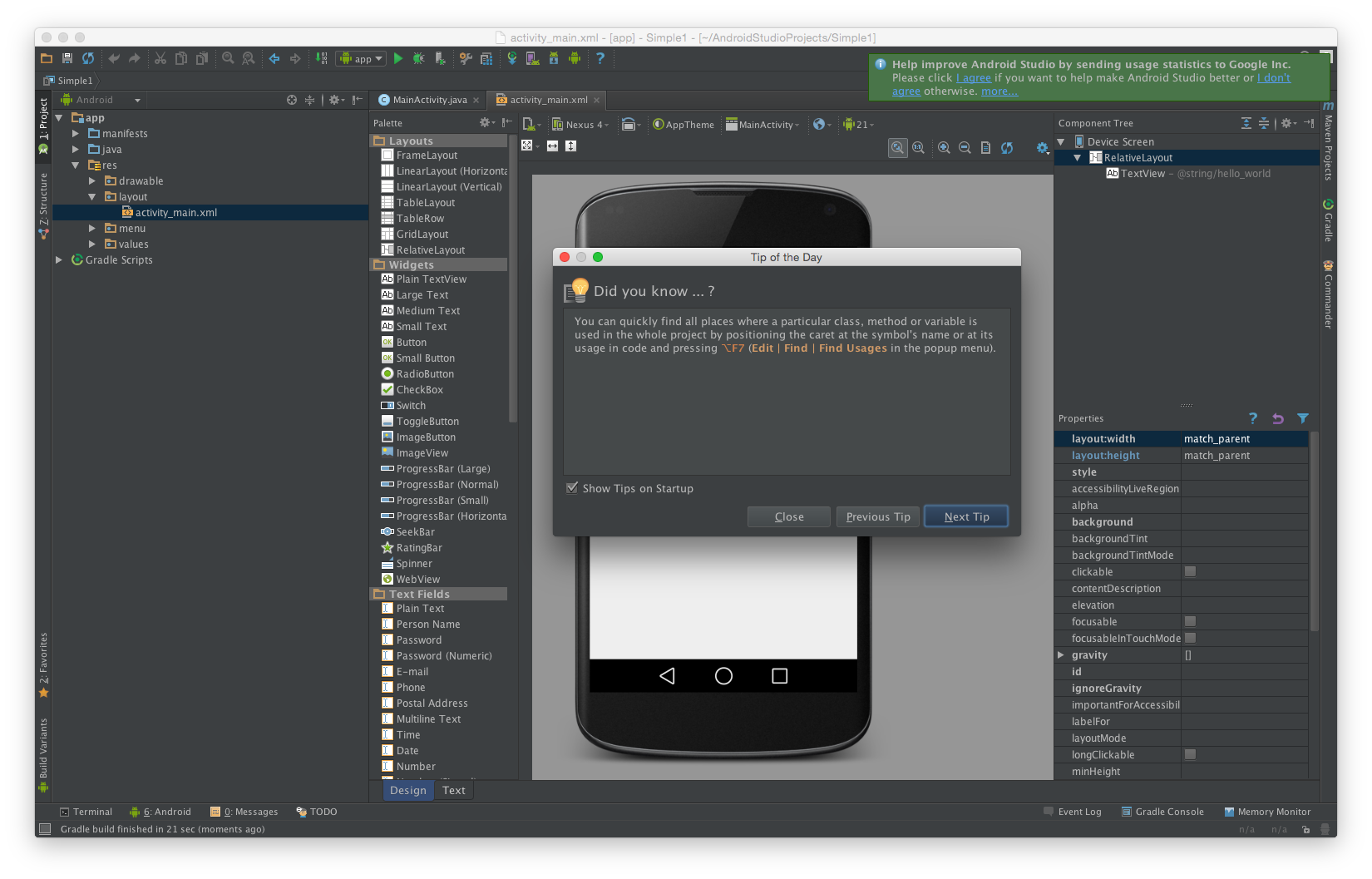Click Show Expert Properties filter icon
Image resolution: width=1372 pixels, height=879 pixels.
1303,418
